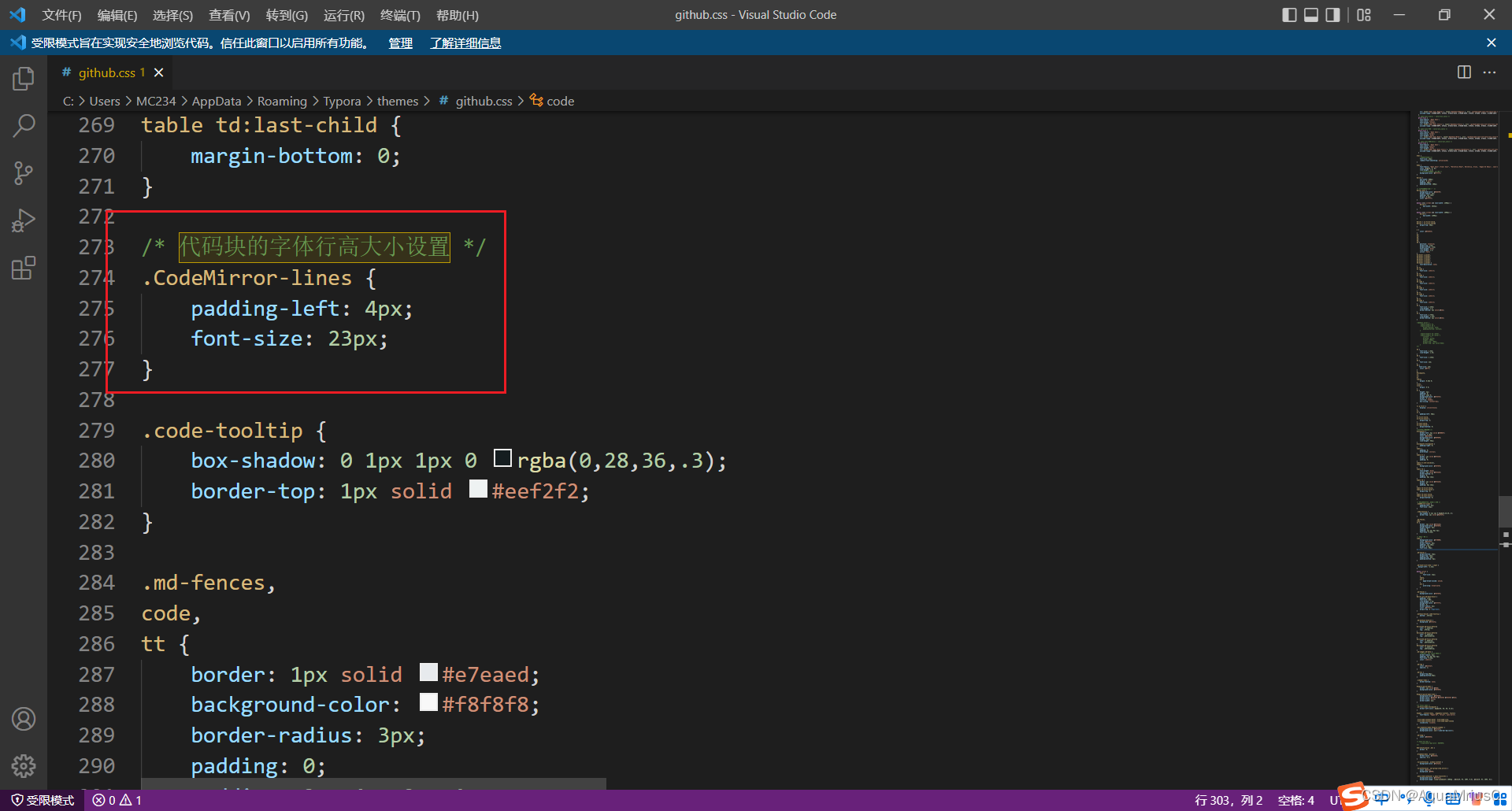Click the Chinese comment 代码块的字体行高大小设置
The image size is (1512, 811).
[x=314, y=247]
